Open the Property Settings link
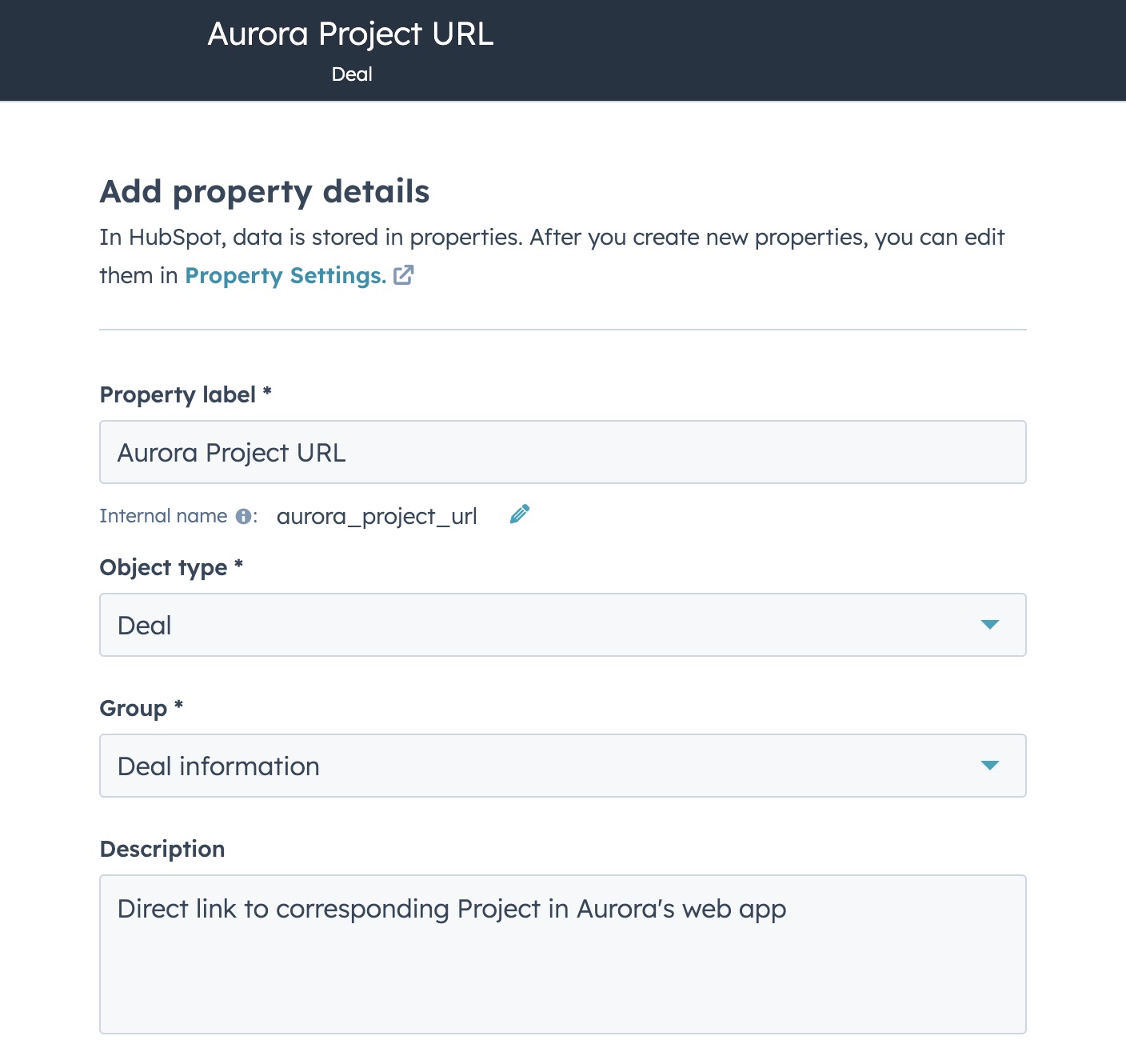Viewport: 1126px width, 1064px height. pyautogui.click(x=285, y=276)
